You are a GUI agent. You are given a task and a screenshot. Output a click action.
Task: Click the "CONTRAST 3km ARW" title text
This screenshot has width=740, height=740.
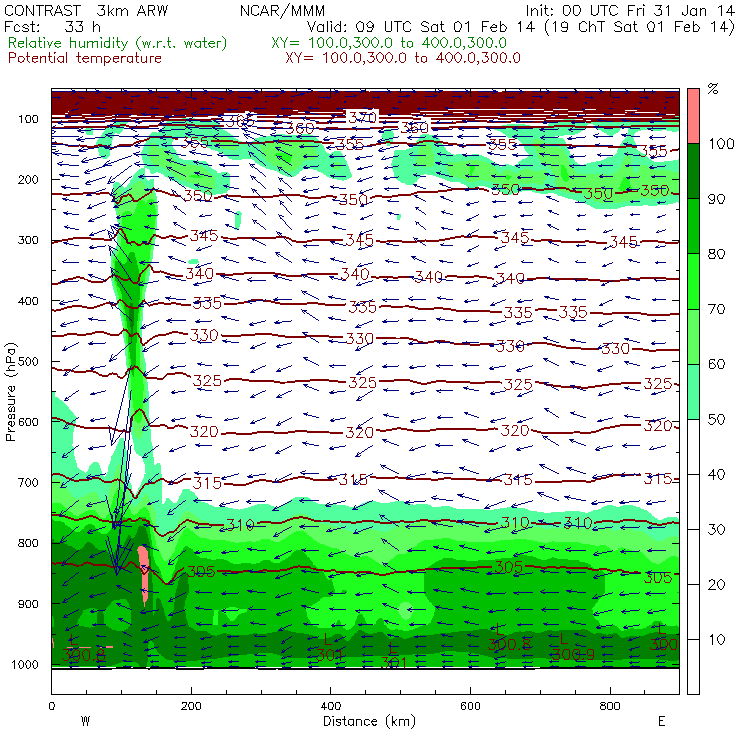86,10
